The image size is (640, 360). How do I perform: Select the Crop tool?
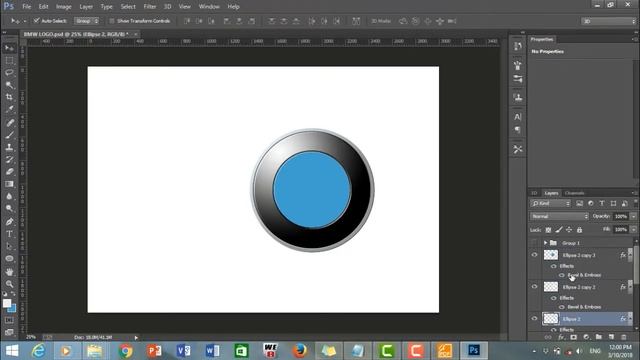tap(9, 97)
